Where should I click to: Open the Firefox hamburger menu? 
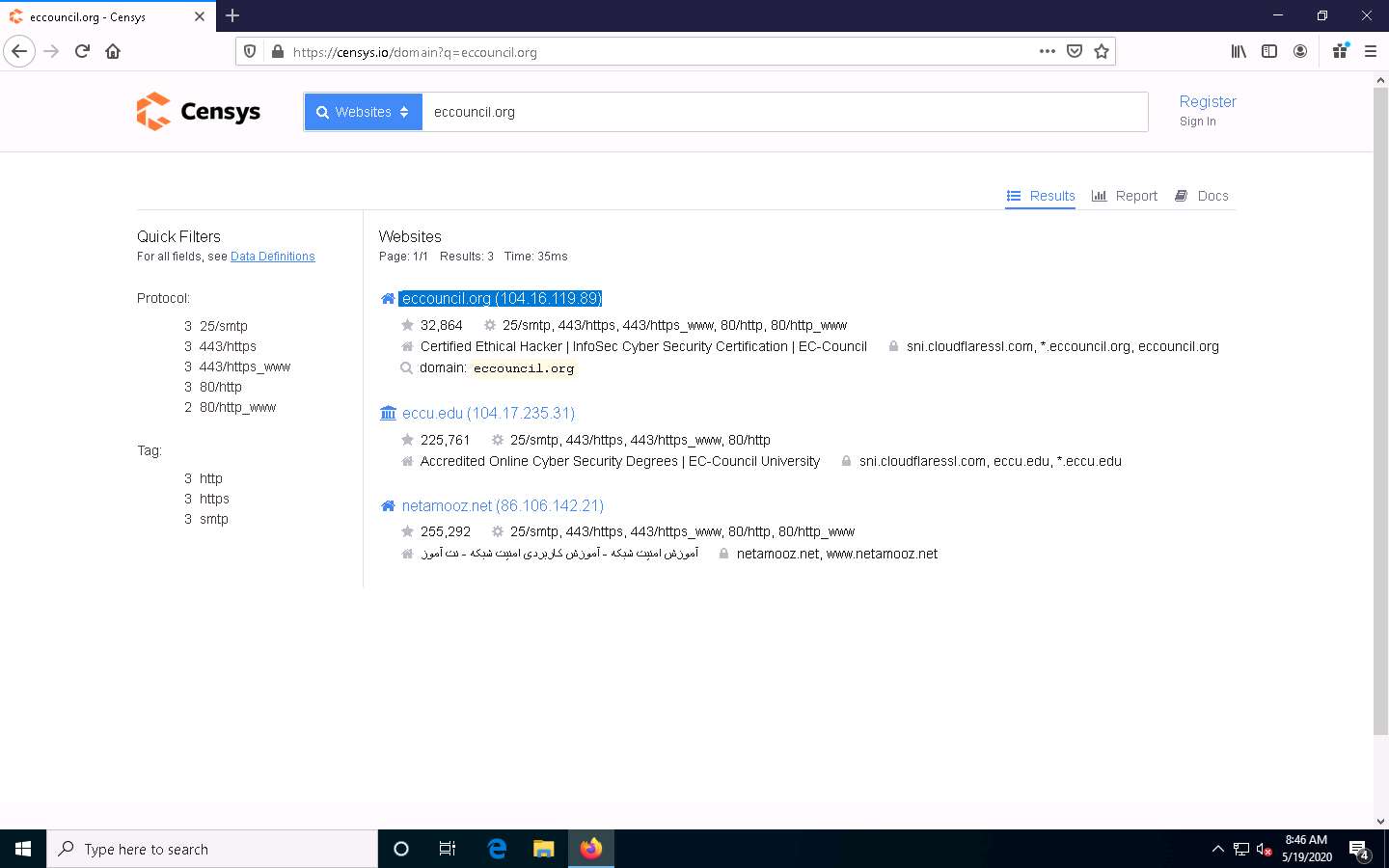point(1370,52)
